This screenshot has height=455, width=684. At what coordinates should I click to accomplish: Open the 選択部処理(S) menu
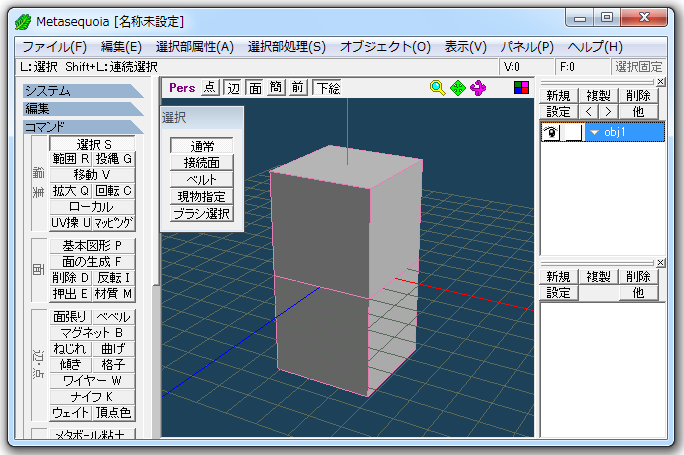click(287, 47)
